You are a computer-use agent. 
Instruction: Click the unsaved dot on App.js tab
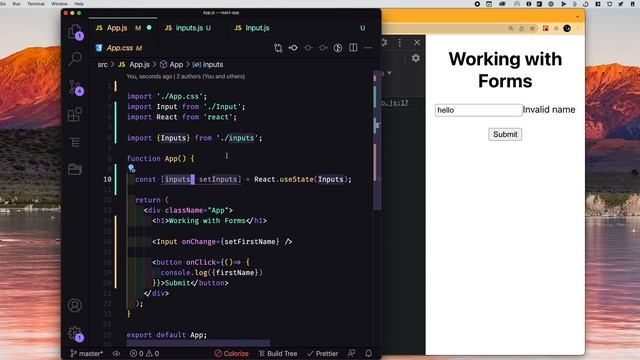149,28
